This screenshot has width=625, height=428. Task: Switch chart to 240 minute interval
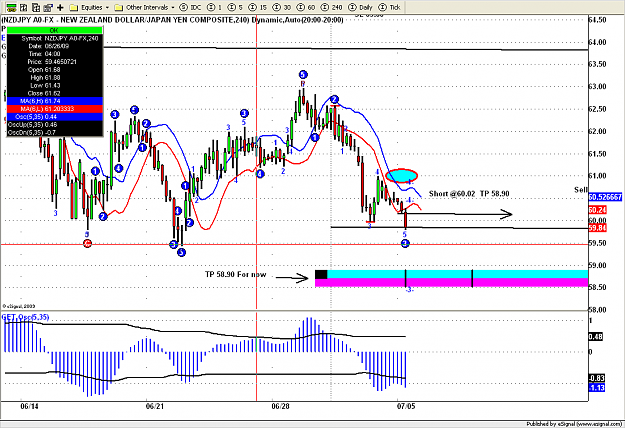(331, 7)
